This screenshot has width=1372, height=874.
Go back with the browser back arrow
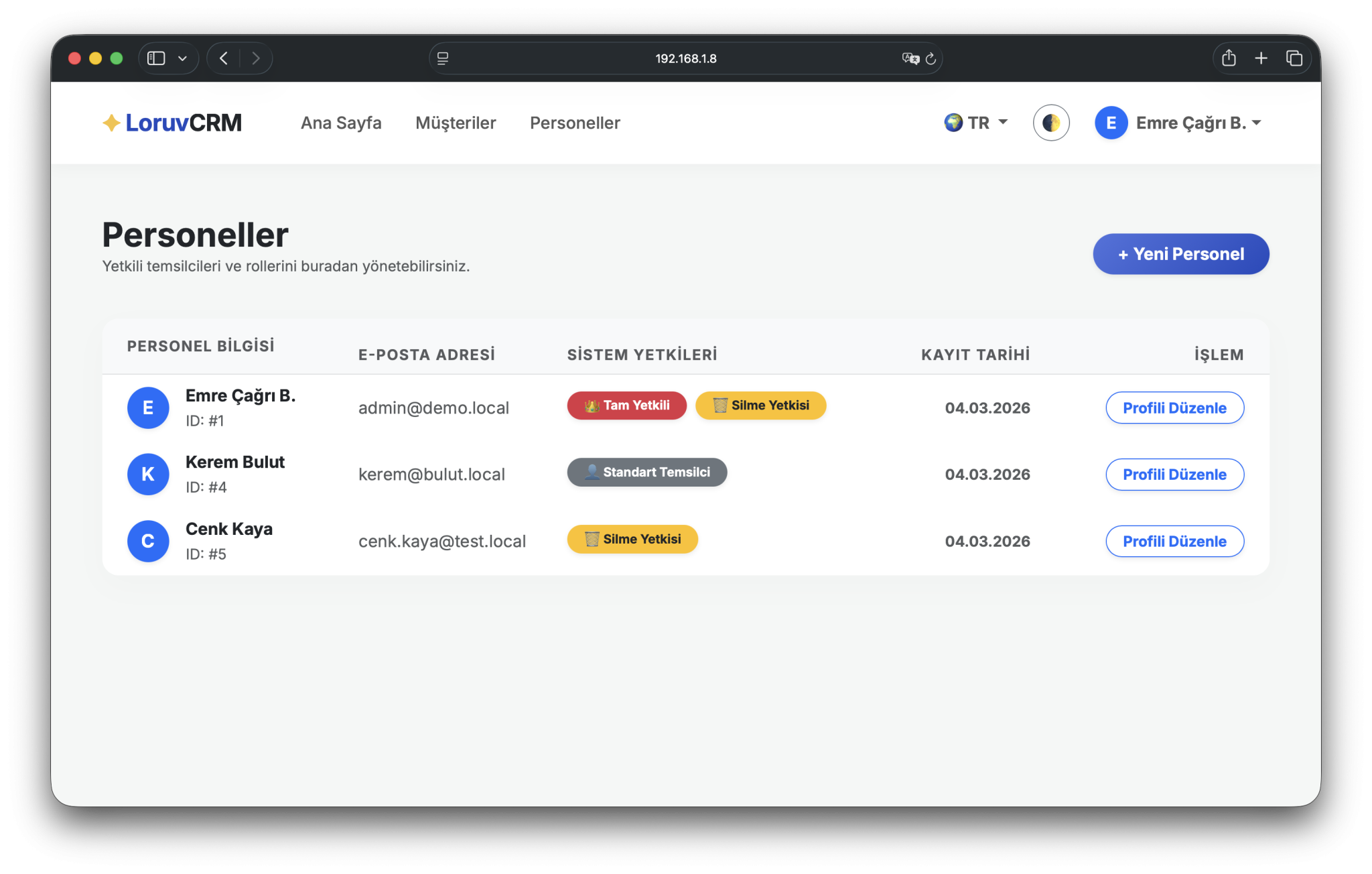[224, 58]
